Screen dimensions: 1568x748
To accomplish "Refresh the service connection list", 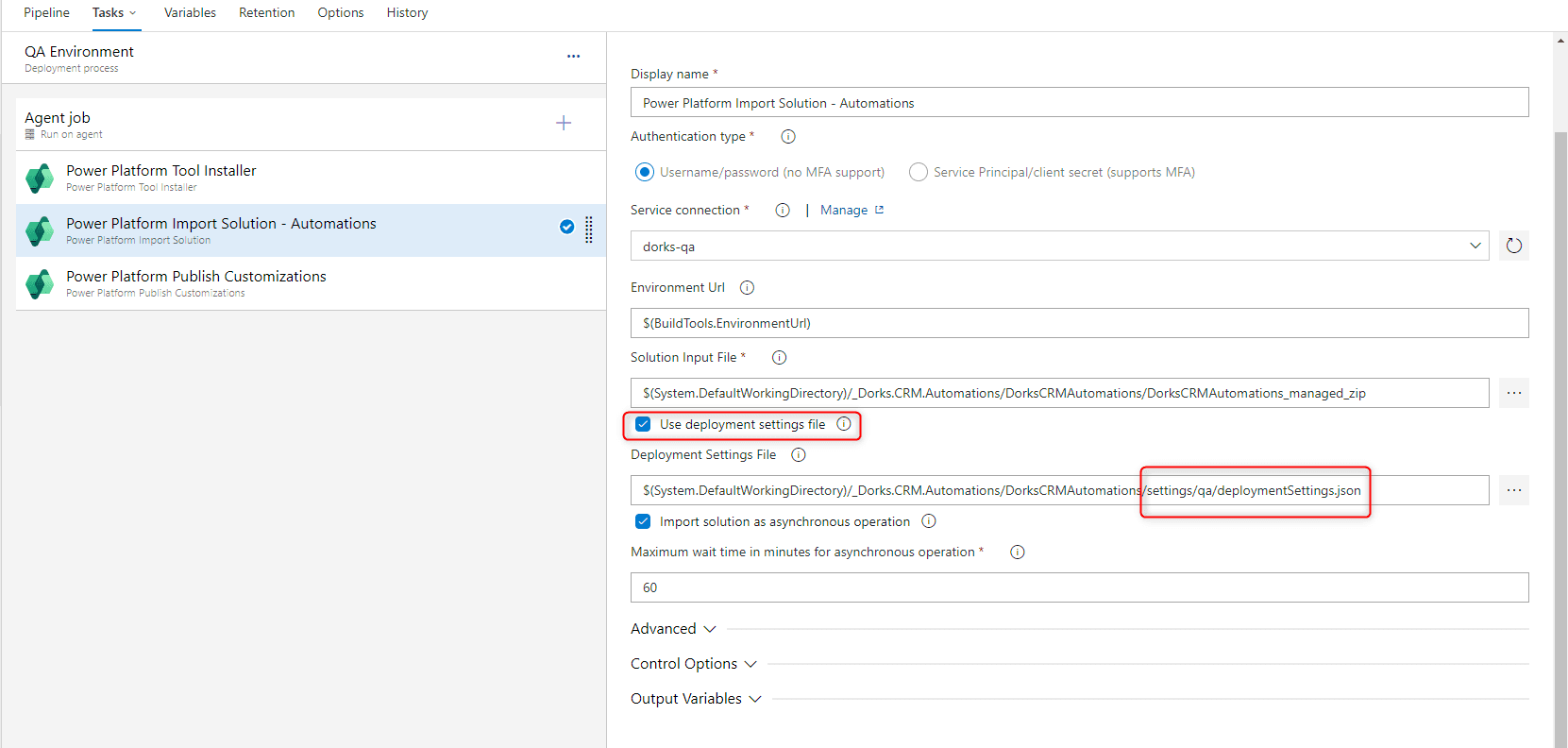I will pyautogui.click(x=1514, y=246).
